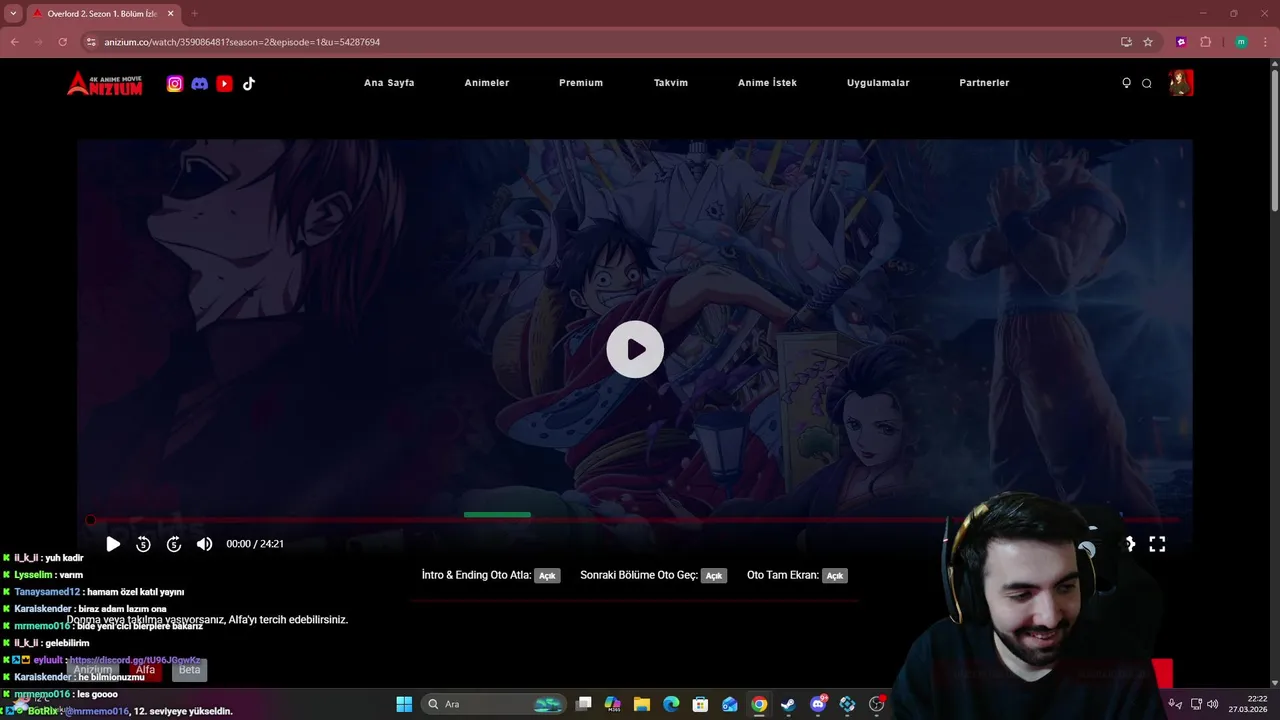
Task: Open the tab search dropdown in Chrome
Action: (12, 13)
